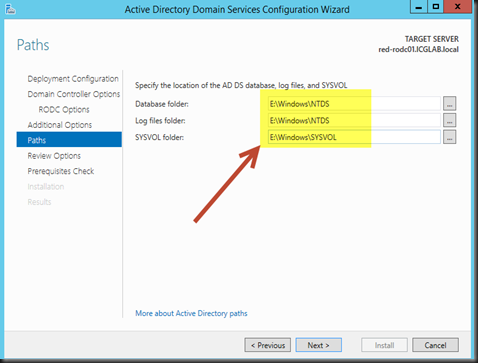Click the Database folder label
478x363 pixels.
162,104
